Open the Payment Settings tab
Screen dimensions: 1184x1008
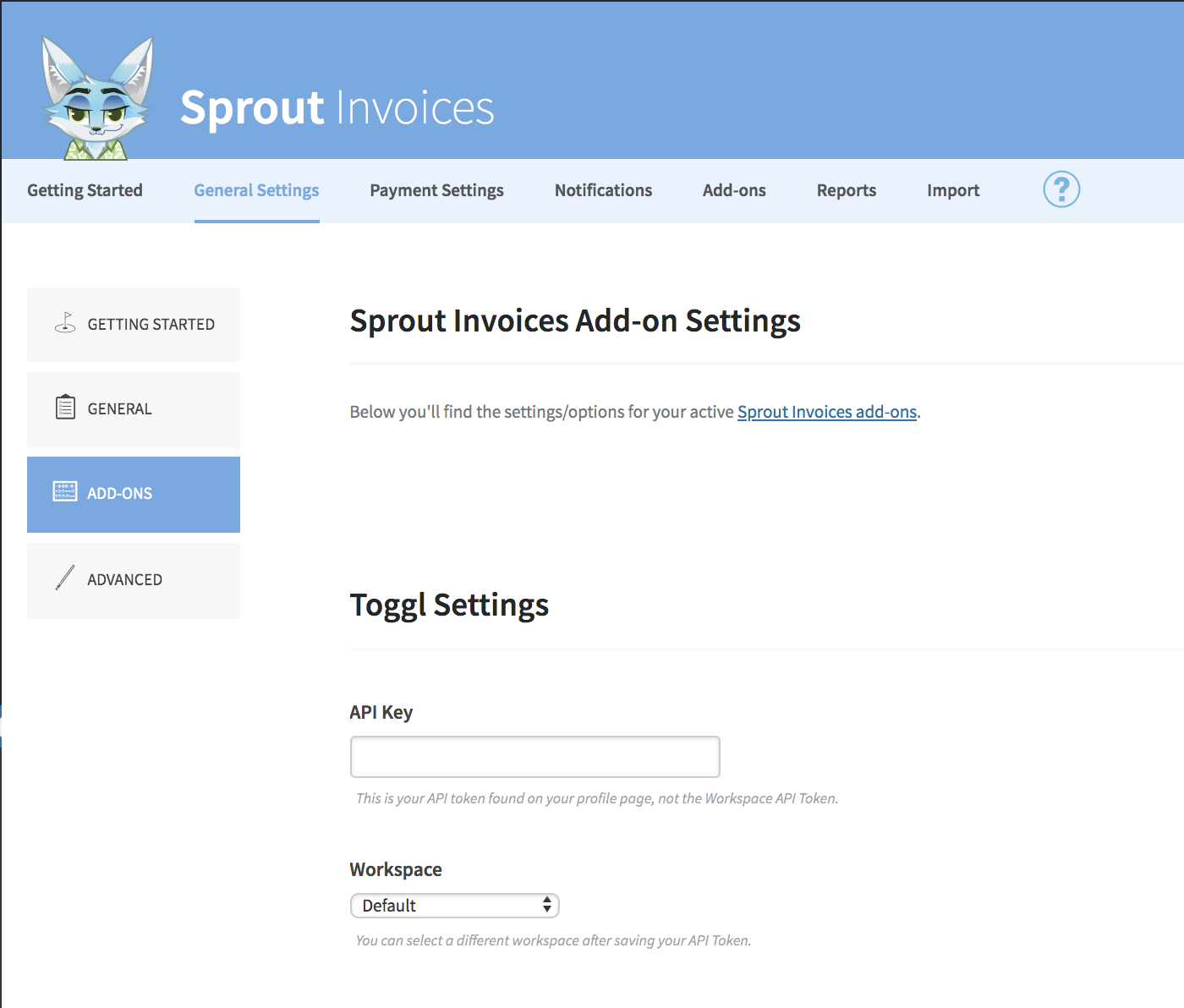coord(436,190)
